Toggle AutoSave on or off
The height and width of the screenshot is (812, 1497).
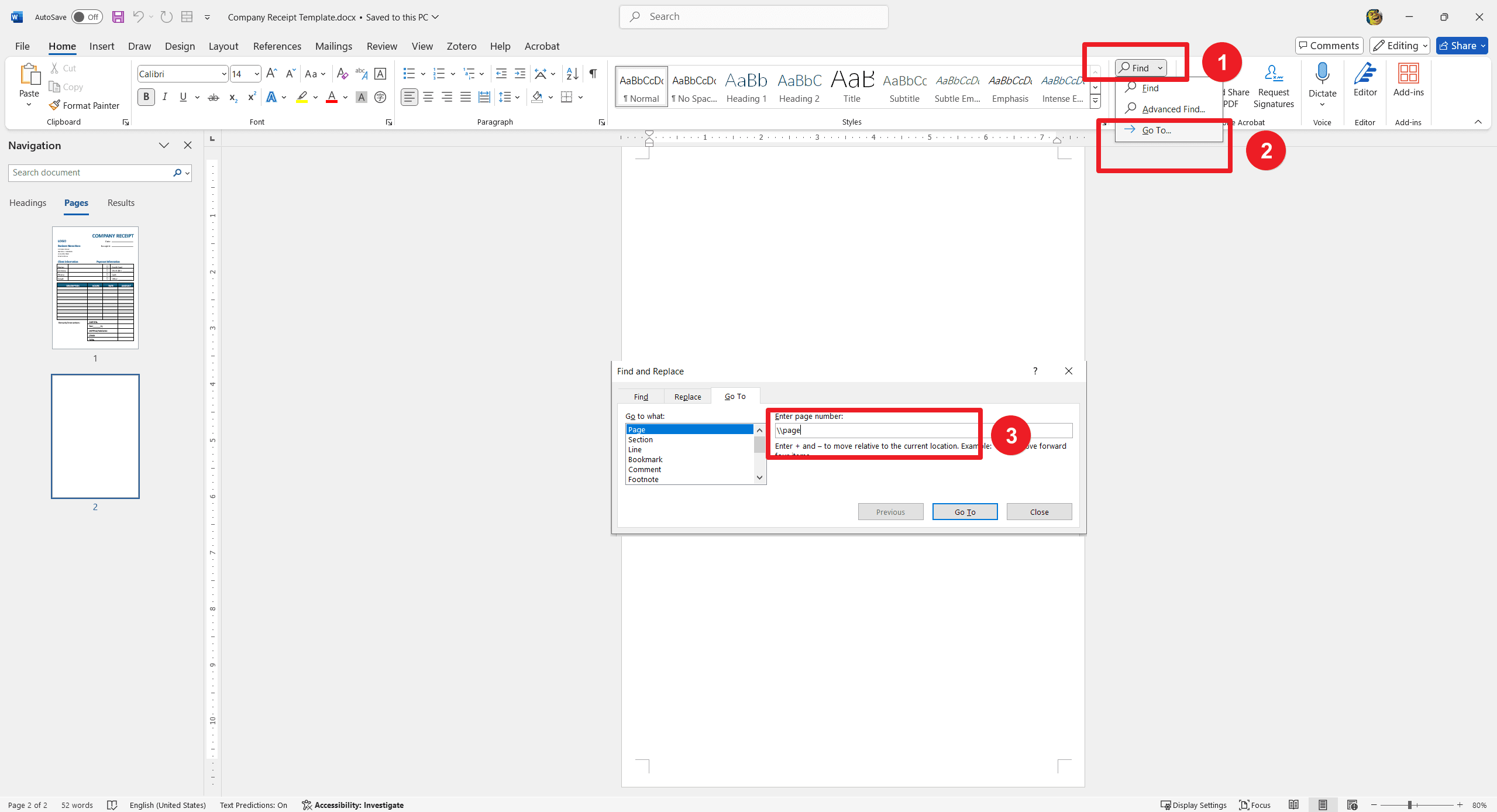pos(89,16)
